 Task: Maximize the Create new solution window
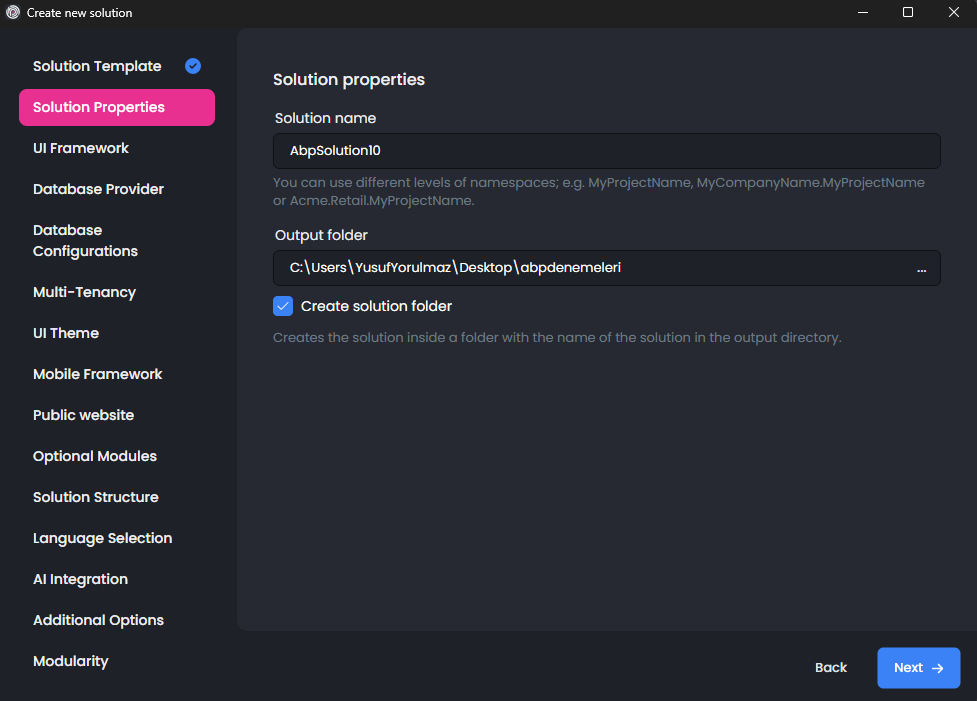[908, 13]
